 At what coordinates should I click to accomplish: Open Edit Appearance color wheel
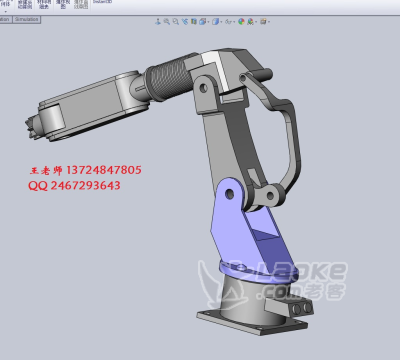point(241,22)
